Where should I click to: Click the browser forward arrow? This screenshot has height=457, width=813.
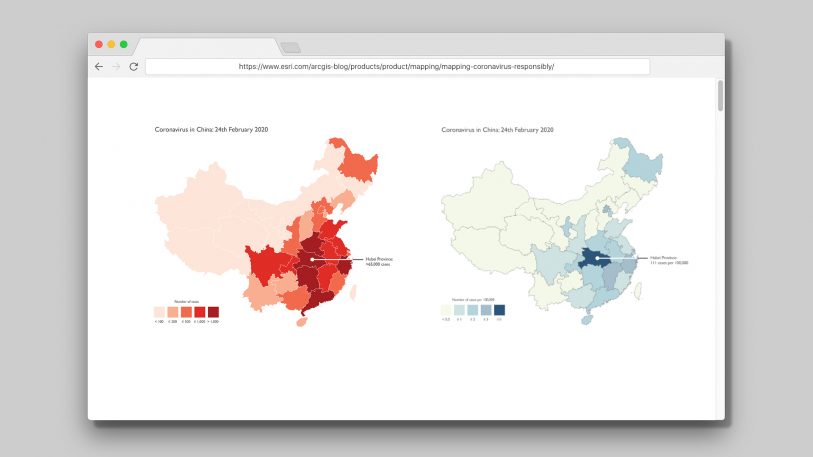coord(116,66)
